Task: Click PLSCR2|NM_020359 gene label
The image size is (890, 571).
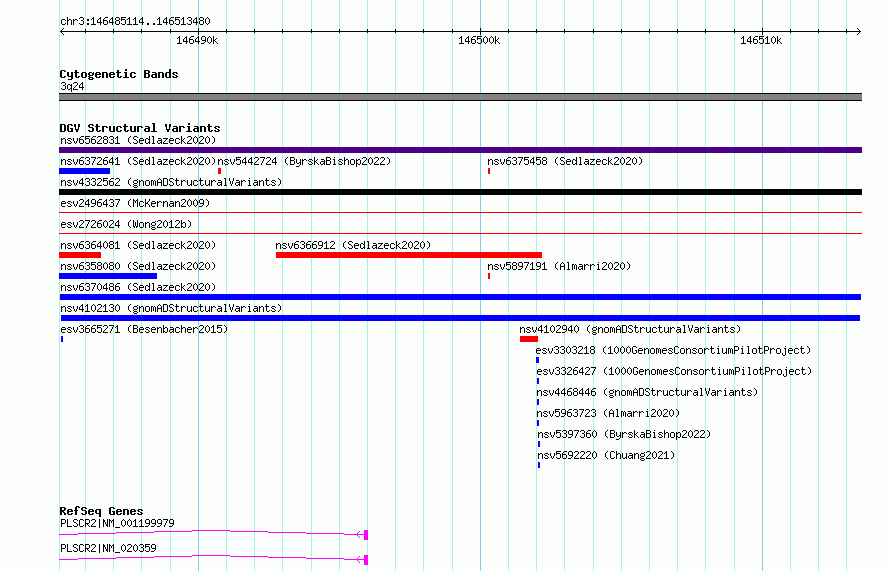Action: point(108,548)
